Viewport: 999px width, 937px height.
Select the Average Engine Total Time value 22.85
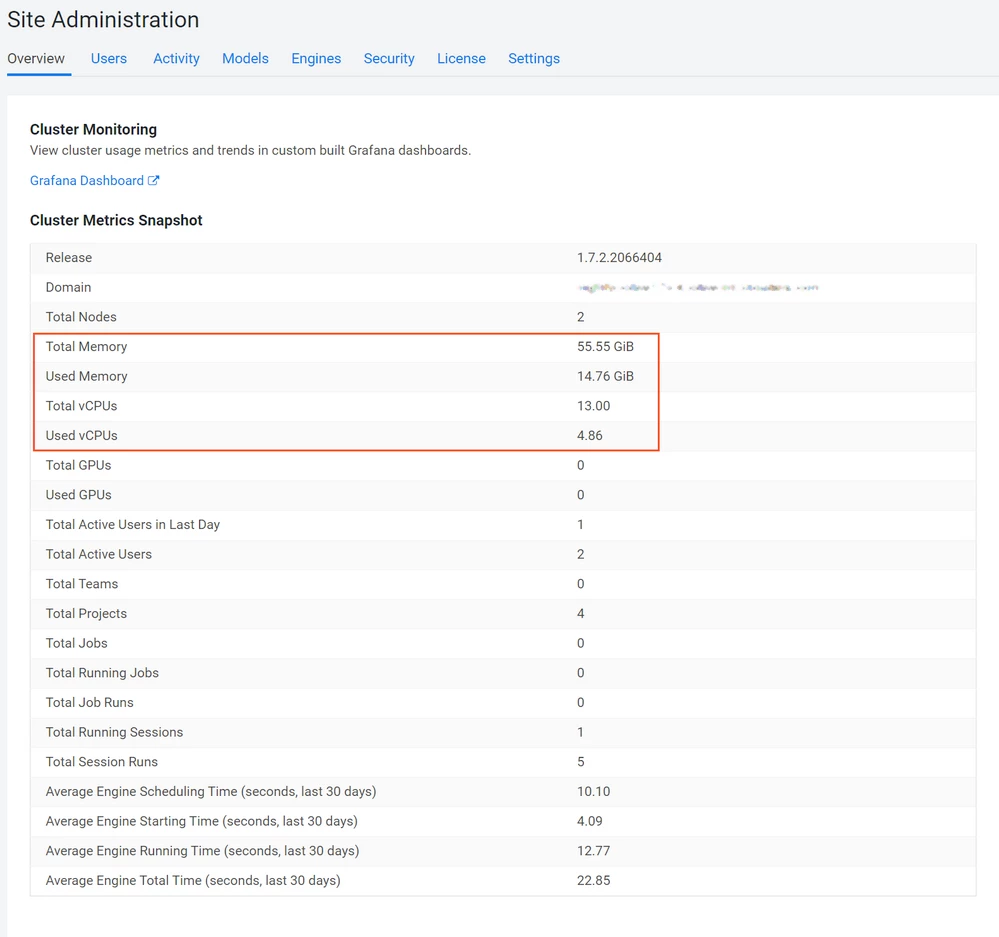point(594,881)
